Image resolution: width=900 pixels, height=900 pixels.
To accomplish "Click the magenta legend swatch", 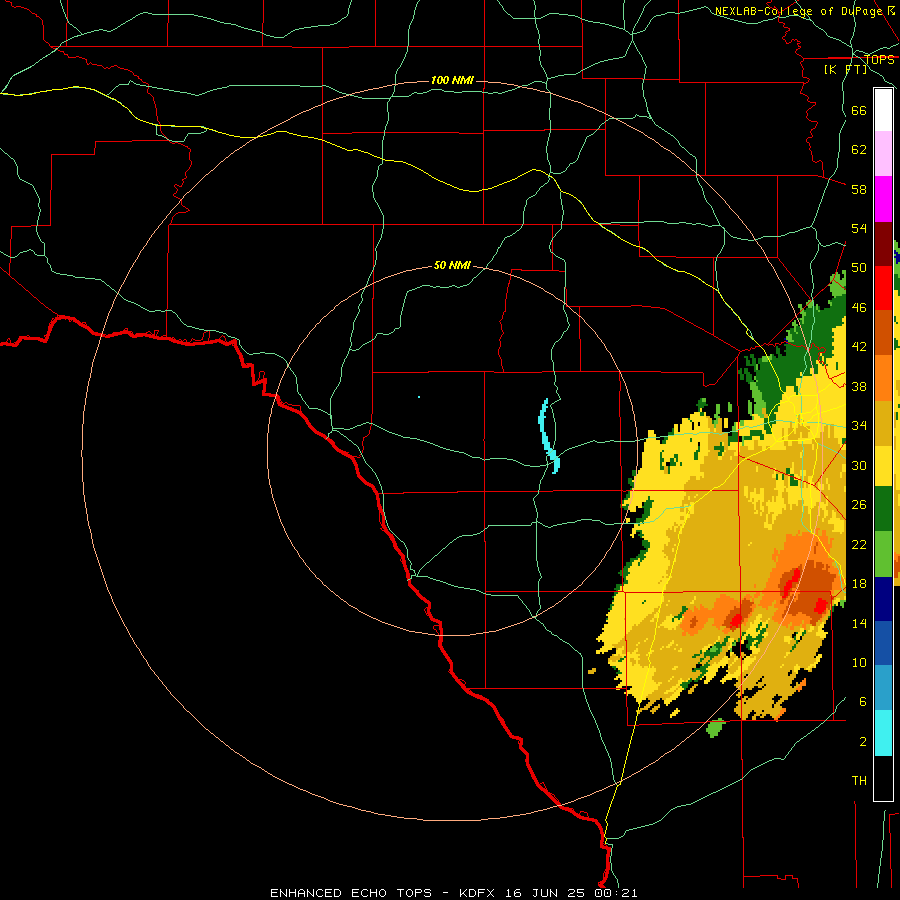I will tap(883, 199).
